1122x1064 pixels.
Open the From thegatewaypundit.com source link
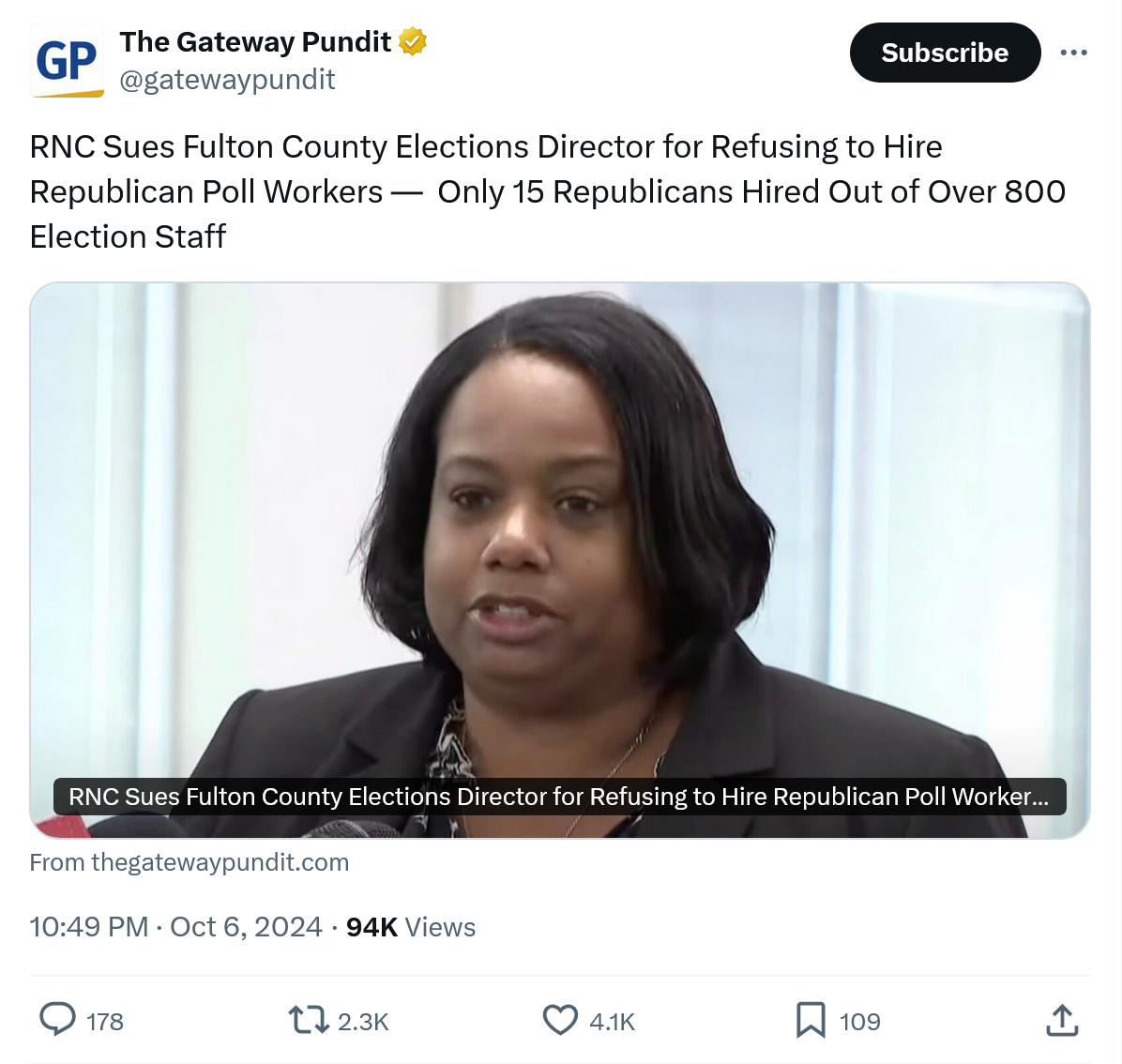[189, 862]
